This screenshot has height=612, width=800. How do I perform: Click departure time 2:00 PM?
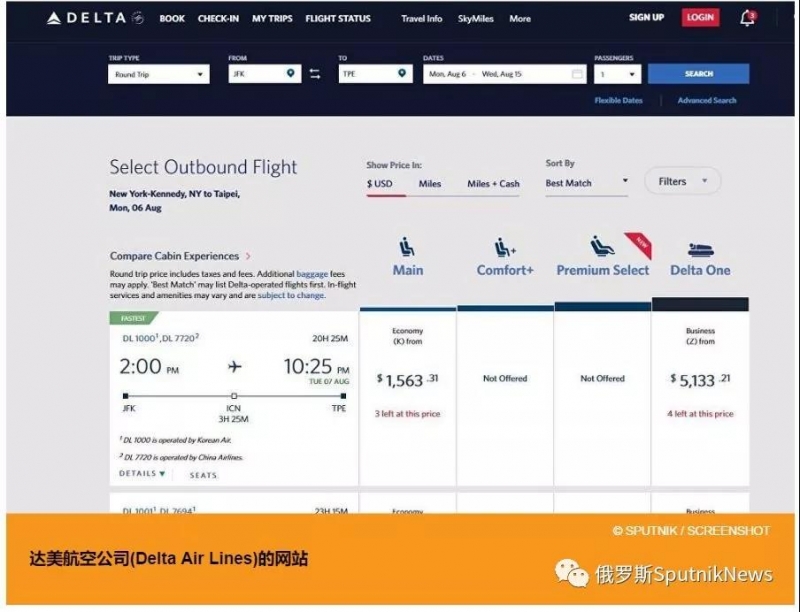coord(149,367)
